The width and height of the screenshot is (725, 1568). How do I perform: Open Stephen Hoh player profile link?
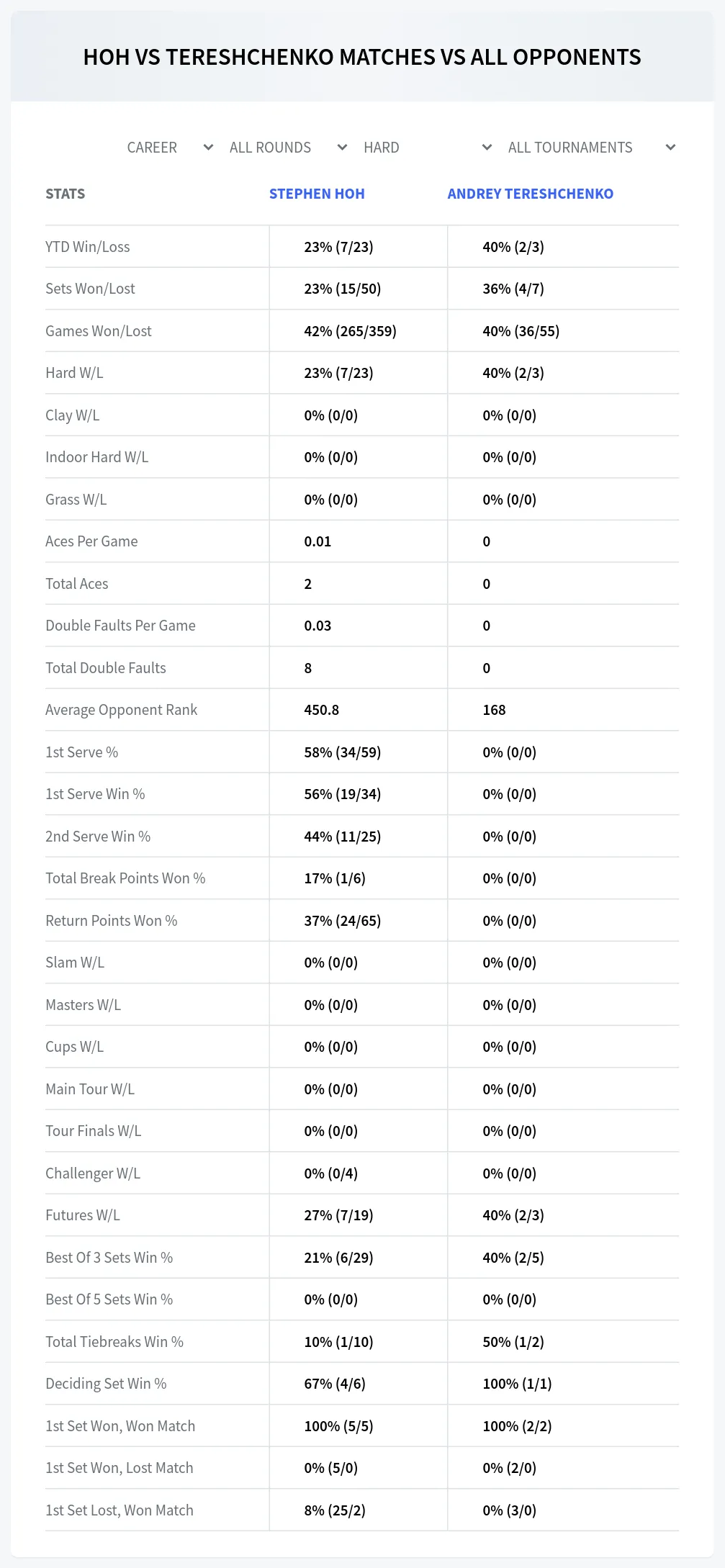point(317,194)
